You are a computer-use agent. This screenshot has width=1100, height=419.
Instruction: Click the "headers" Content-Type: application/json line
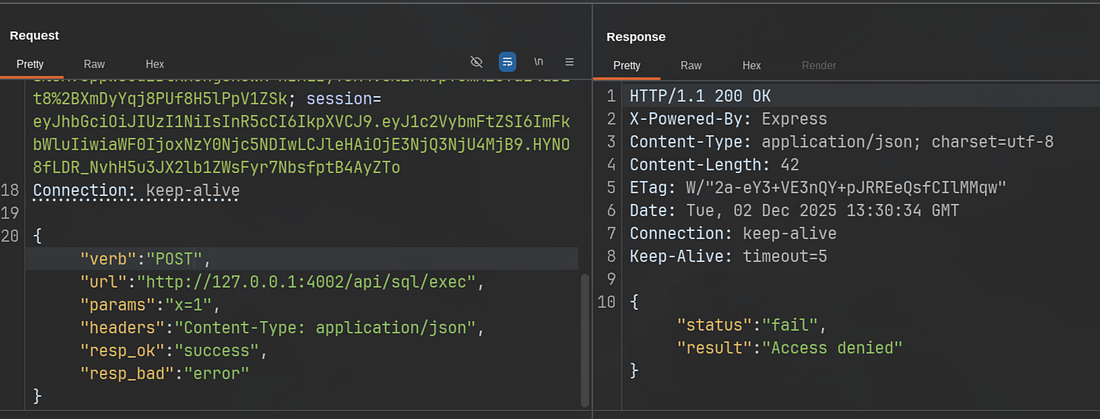click(x=283, y=327)
